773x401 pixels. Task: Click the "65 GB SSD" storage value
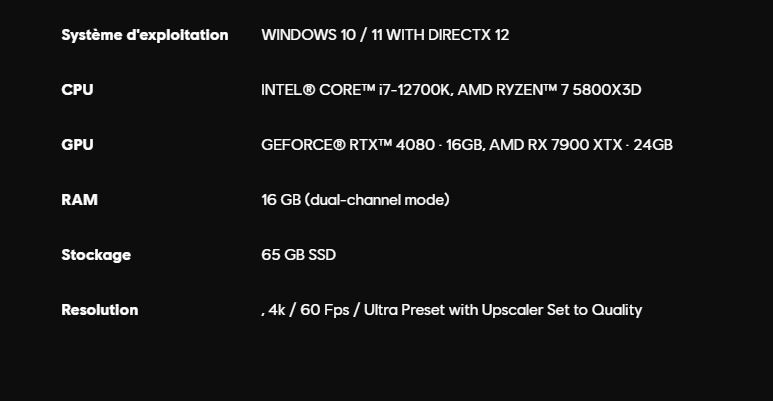[298, 255]
